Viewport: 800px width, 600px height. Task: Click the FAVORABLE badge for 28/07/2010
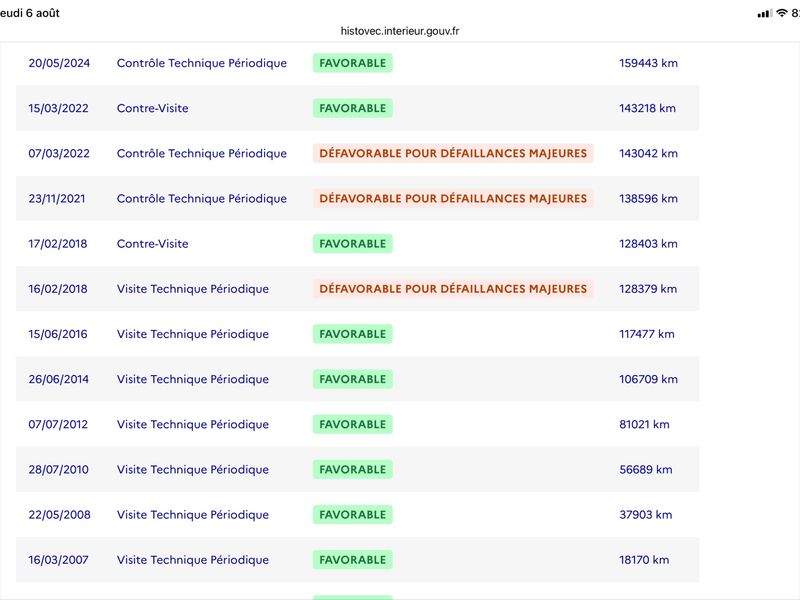[353, 469]
